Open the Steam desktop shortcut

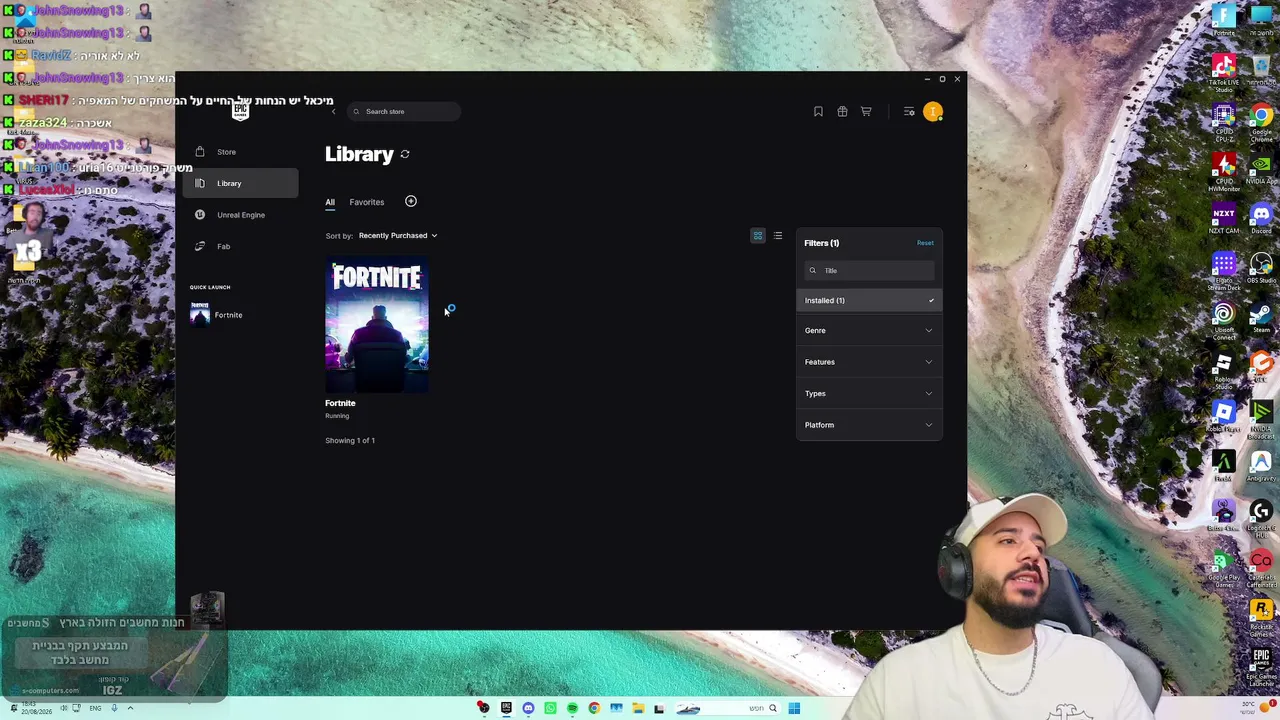tap(1261, 318)
